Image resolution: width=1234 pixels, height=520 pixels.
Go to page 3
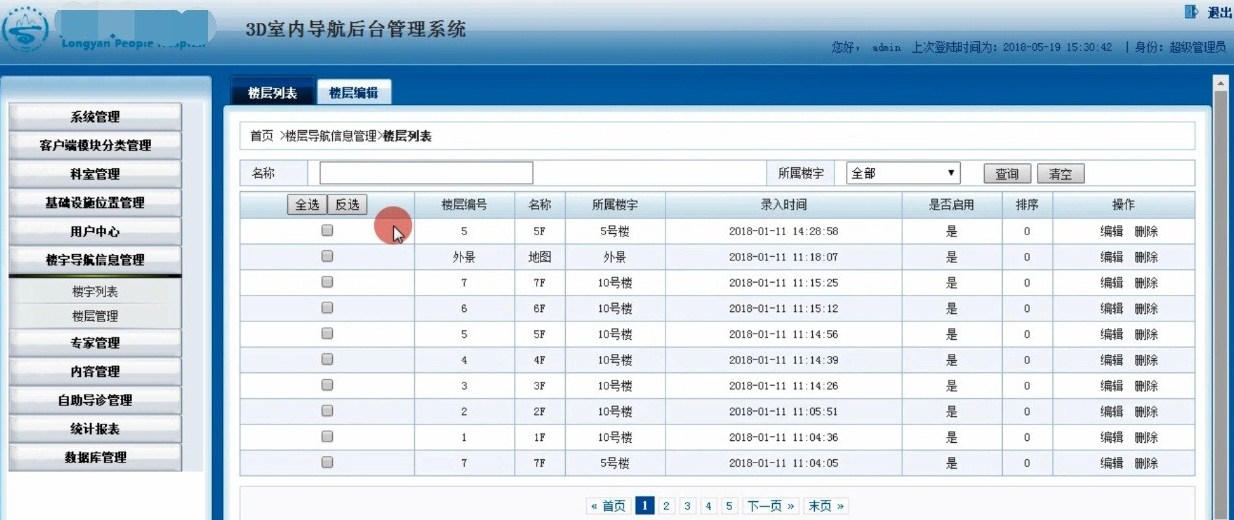[x=687, y=506]
